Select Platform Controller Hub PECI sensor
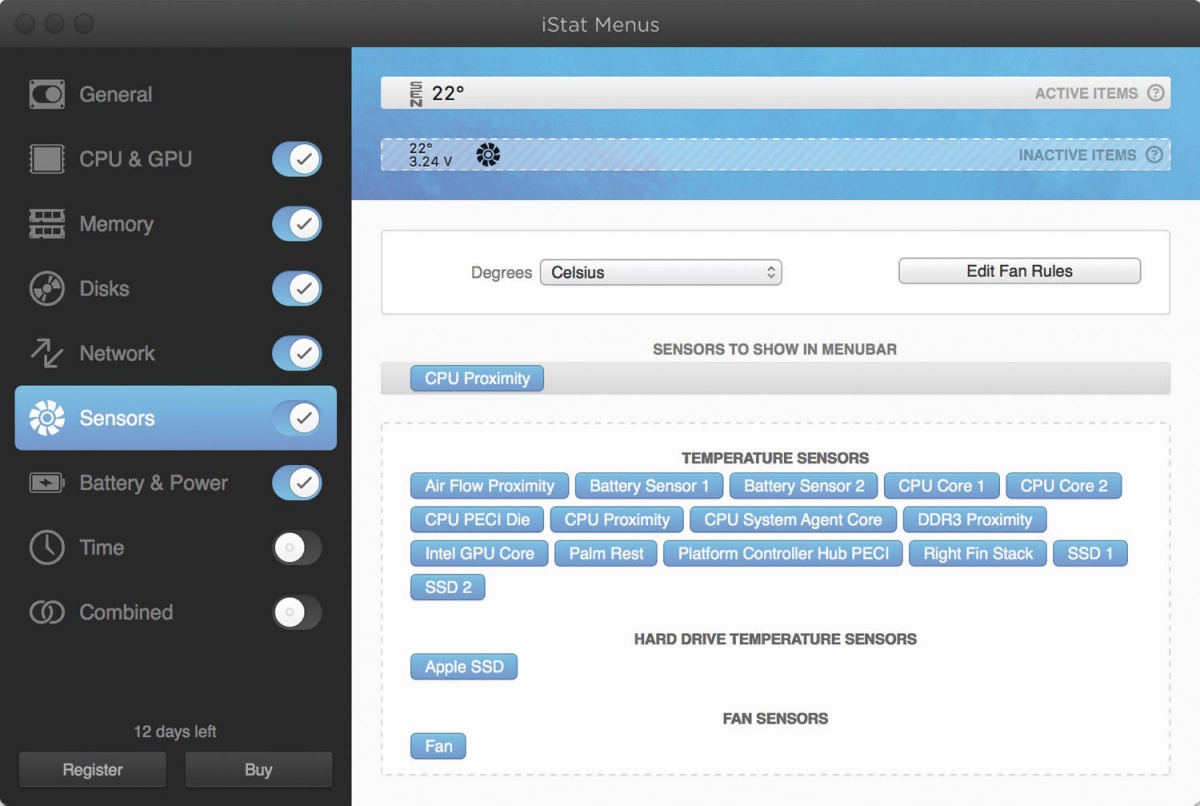This screenshot has width=1200, height=806. [x=783, y=554]
